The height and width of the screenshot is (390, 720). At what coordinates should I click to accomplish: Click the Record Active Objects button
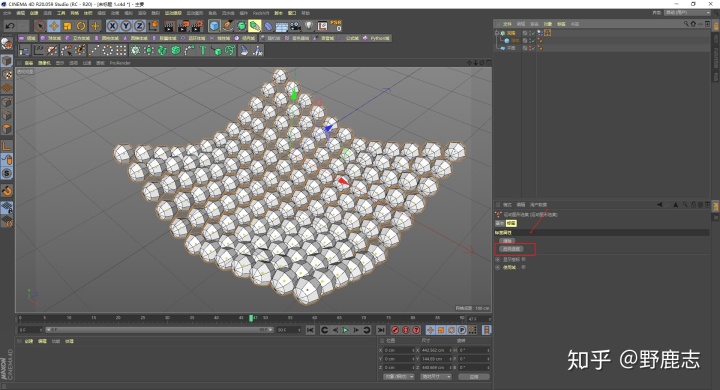(395, 330)
